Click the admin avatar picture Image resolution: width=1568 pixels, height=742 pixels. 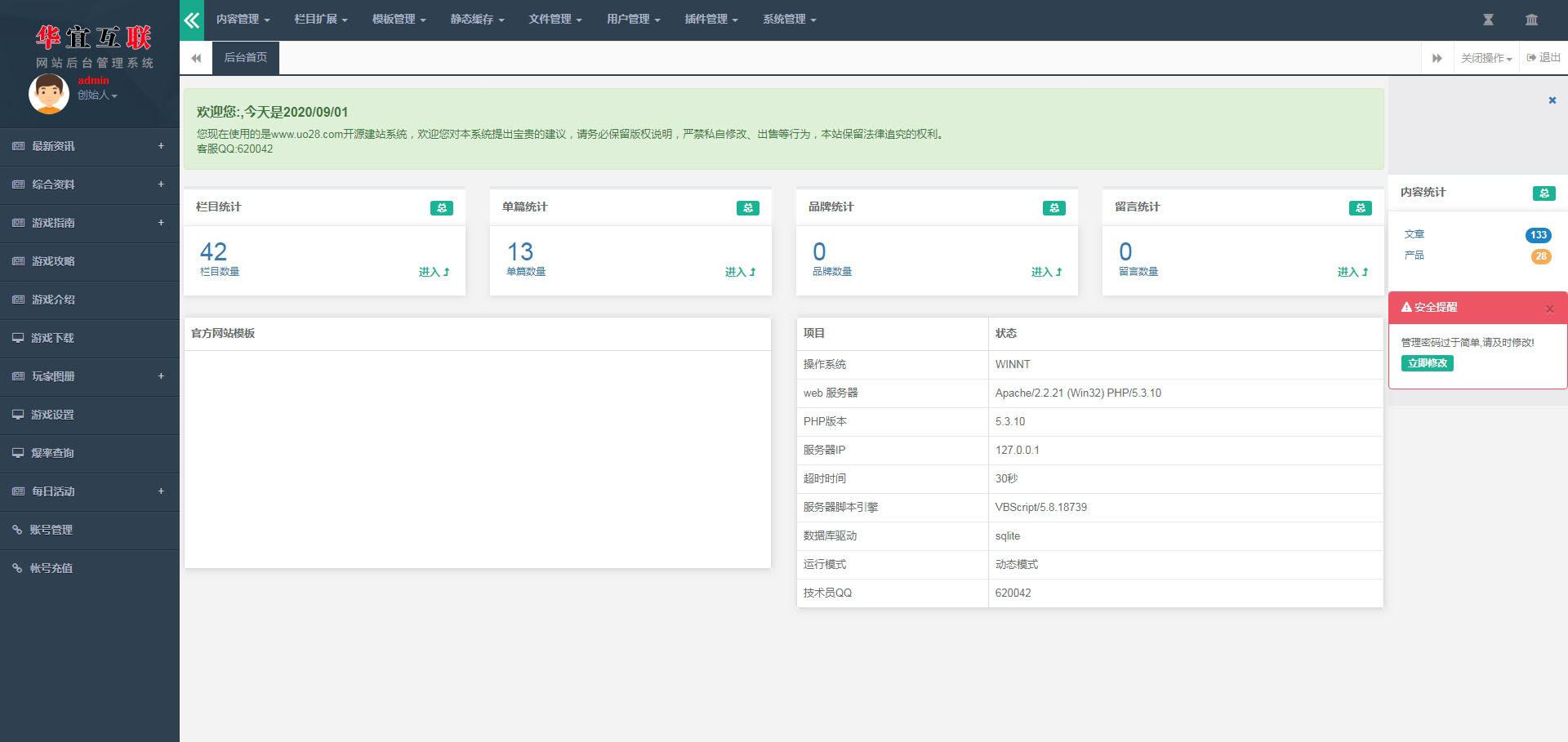pos(48,94)
